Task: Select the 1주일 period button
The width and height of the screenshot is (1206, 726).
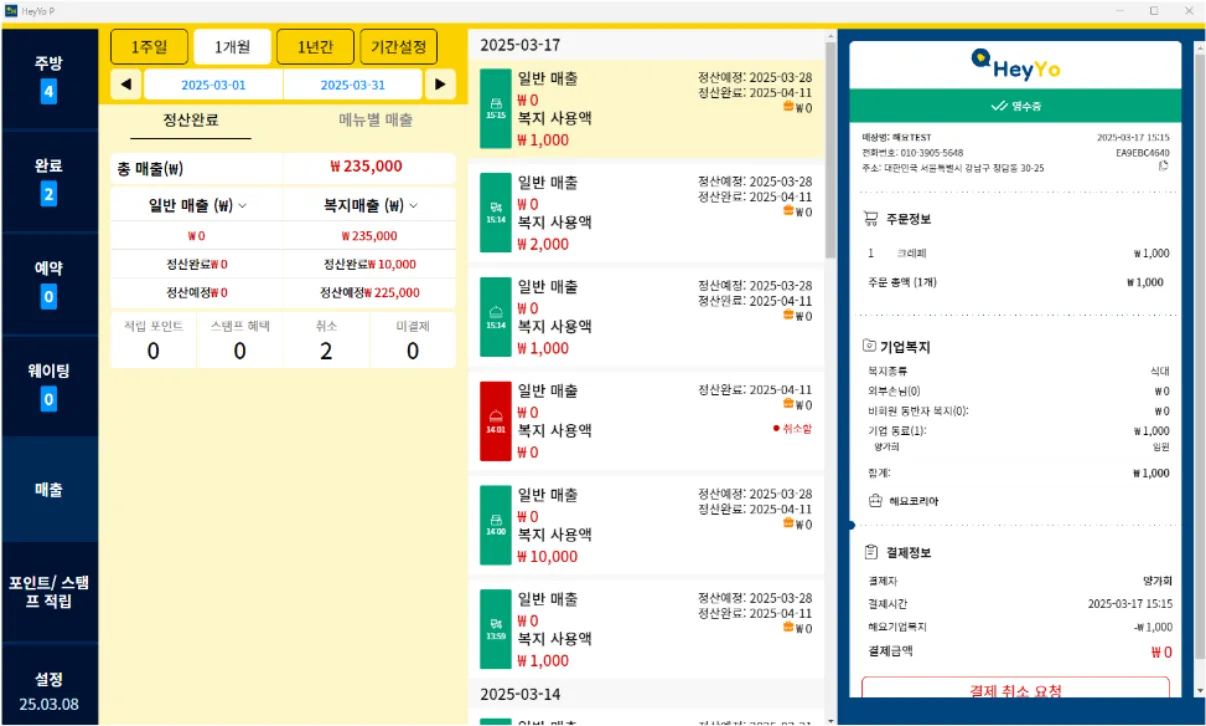Action: tap(150, 46)
